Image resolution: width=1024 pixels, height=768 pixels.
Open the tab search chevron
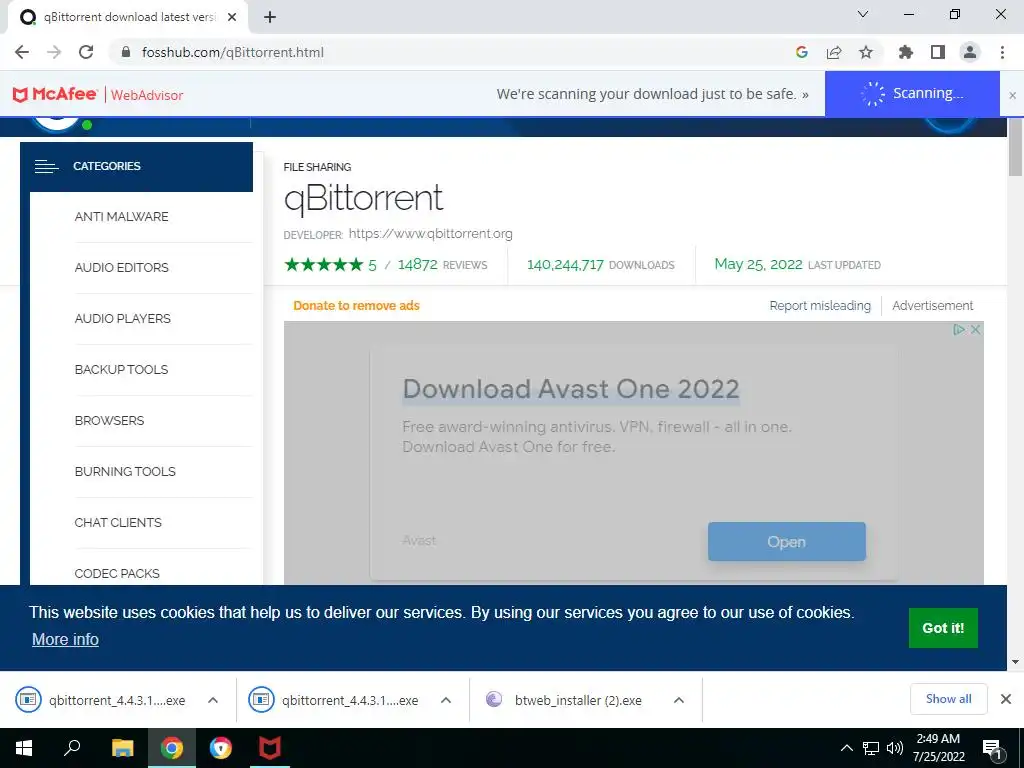click(863, 14)
